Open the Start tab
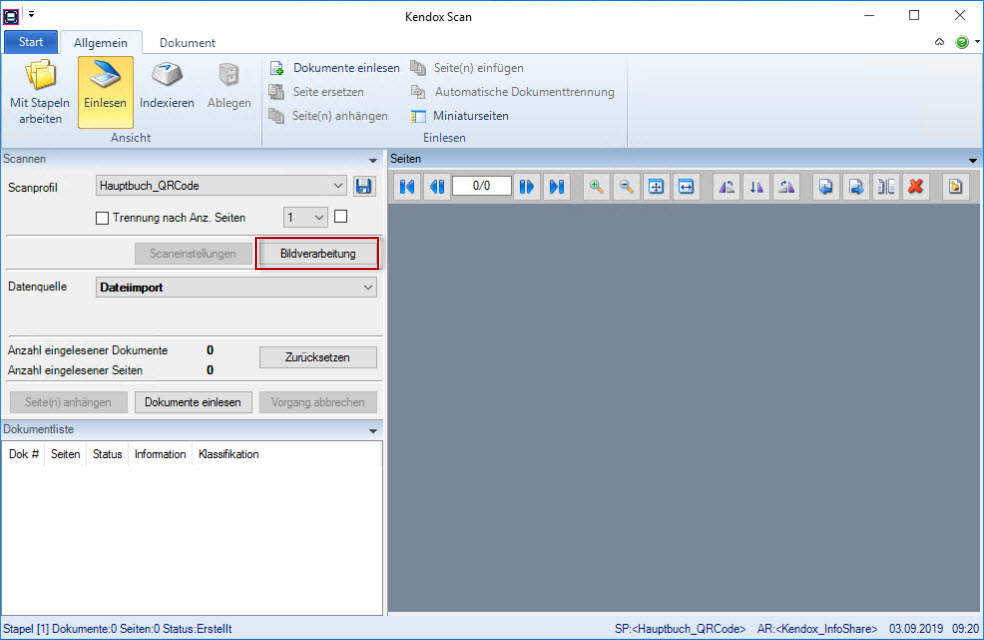The height and width of the screenshot is (640, 984). click(31, 42)
